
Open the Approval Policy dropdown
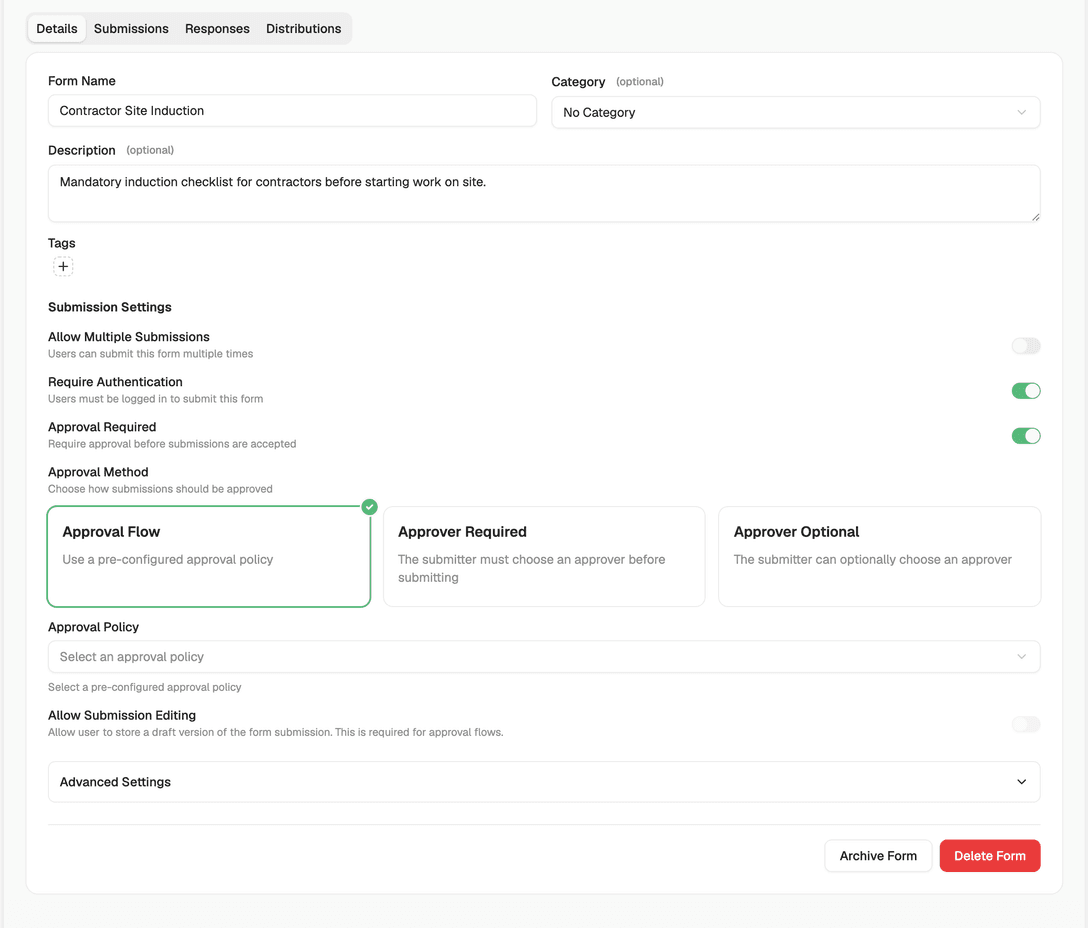544,657
